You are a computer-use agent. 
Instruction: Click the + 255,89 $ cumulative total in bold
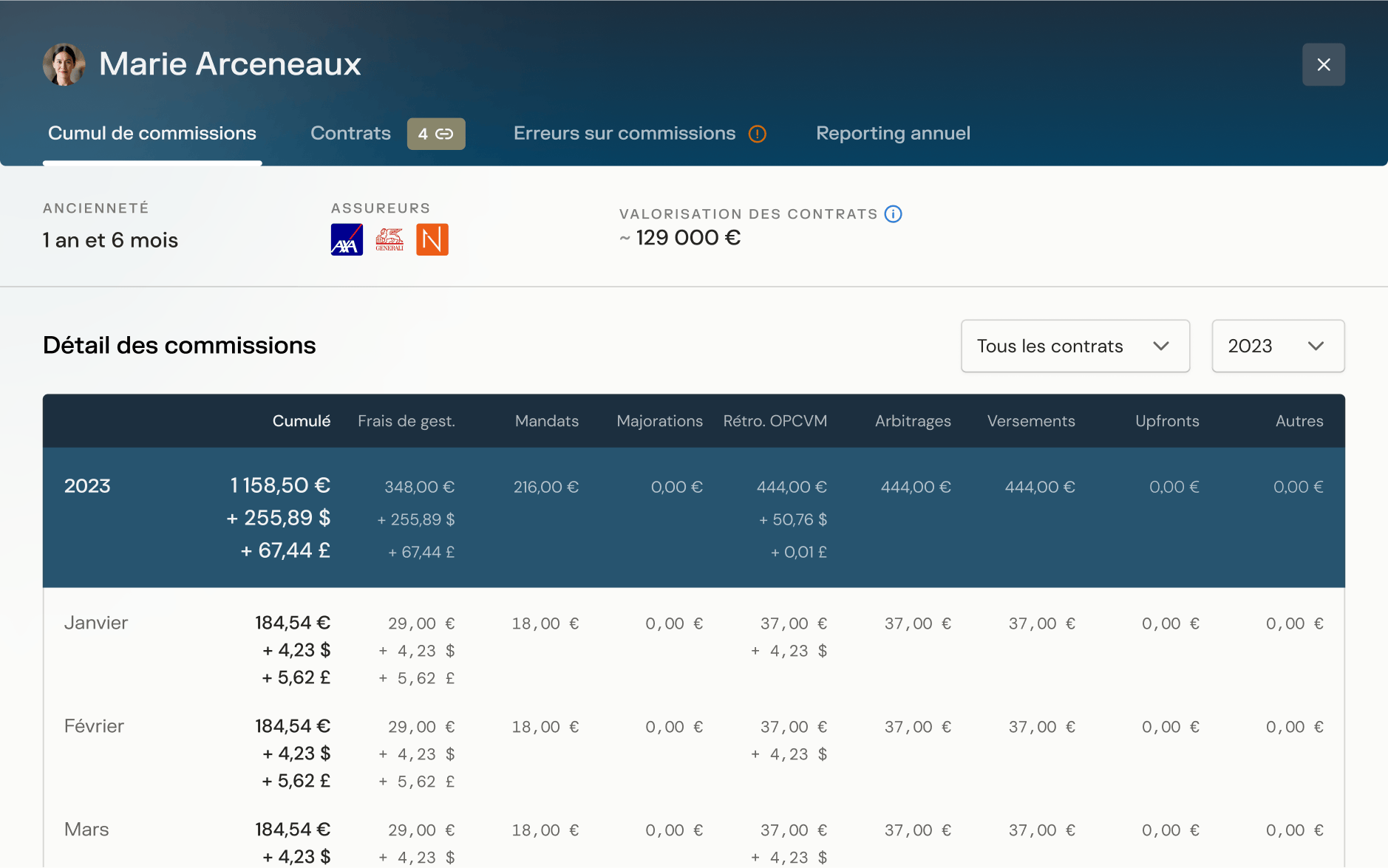279,518
